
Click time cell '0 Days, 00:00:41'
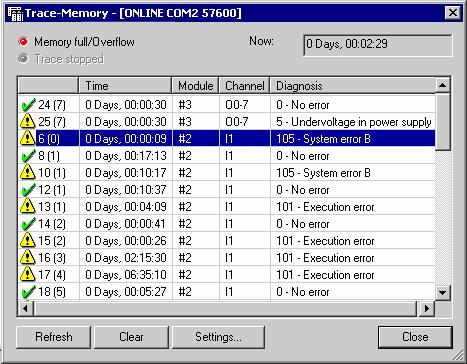point(126,224)
